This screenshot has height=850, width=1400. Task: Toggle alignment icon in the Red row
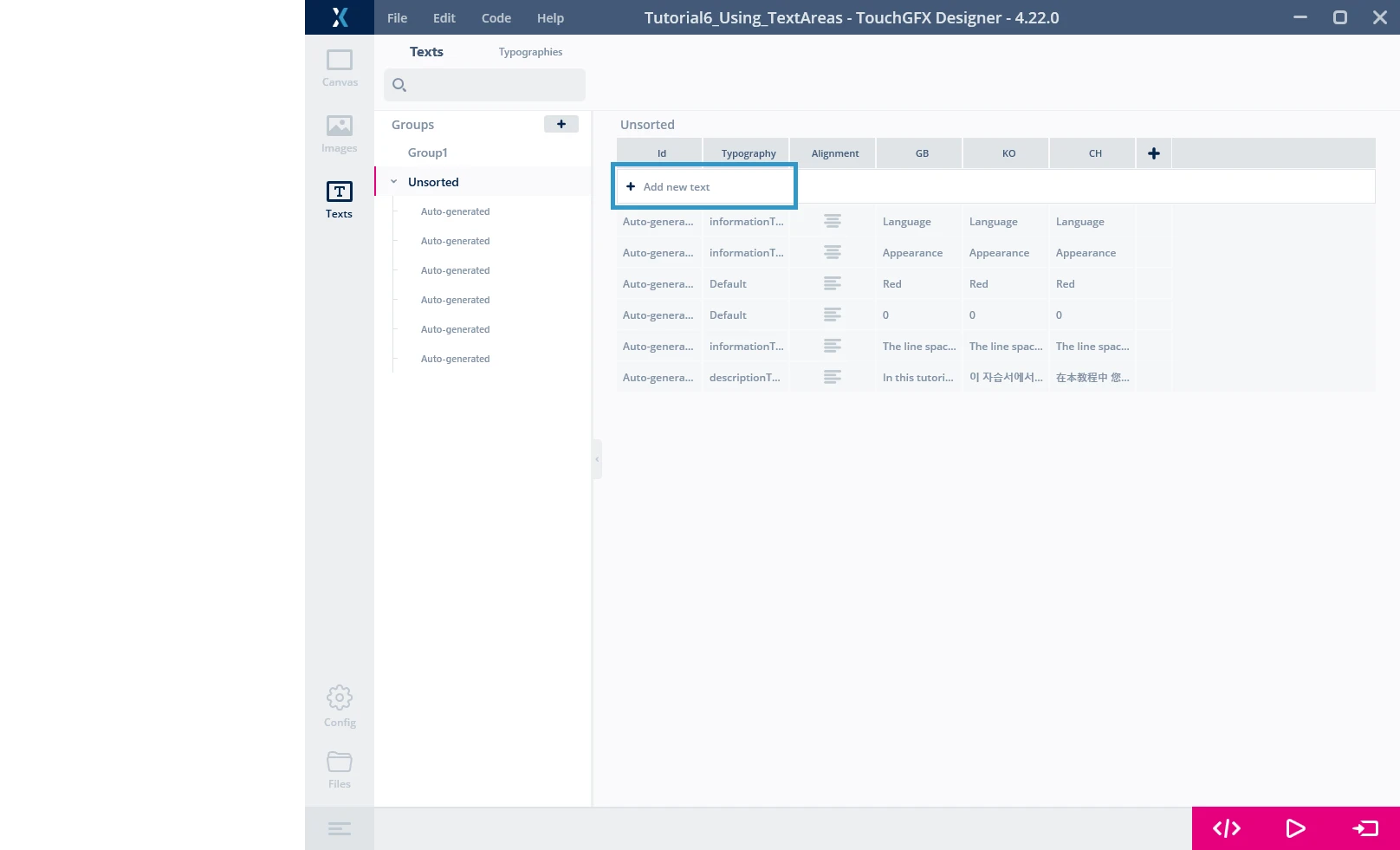pos(832,284)
